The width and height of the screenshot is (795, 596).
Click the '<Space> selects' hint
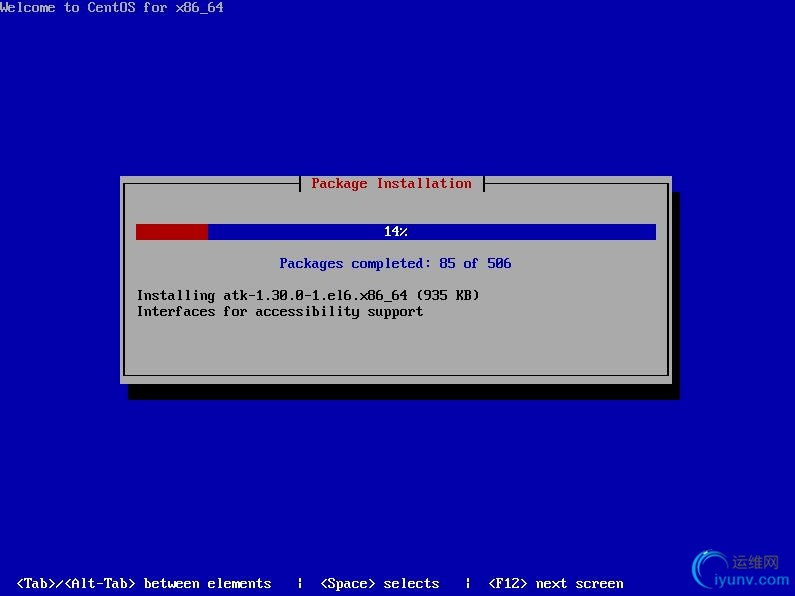pyautogui.click(x=380, y=583)
